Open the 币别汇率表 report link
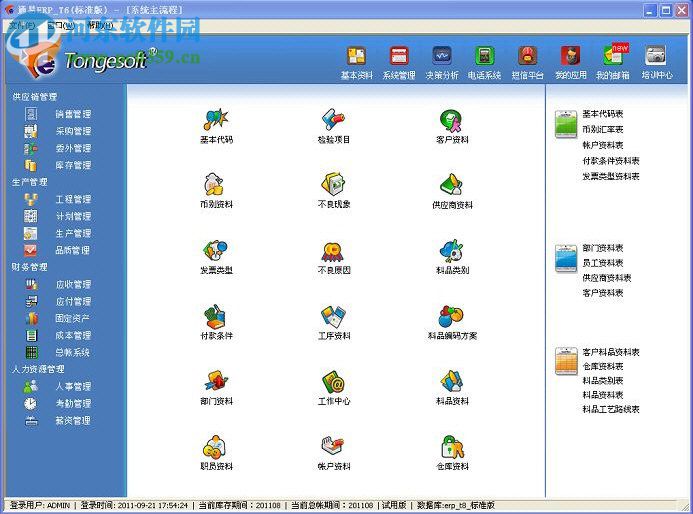Image resolution: width=693 pixels, height=514 pixels. (x=603, y=129)
